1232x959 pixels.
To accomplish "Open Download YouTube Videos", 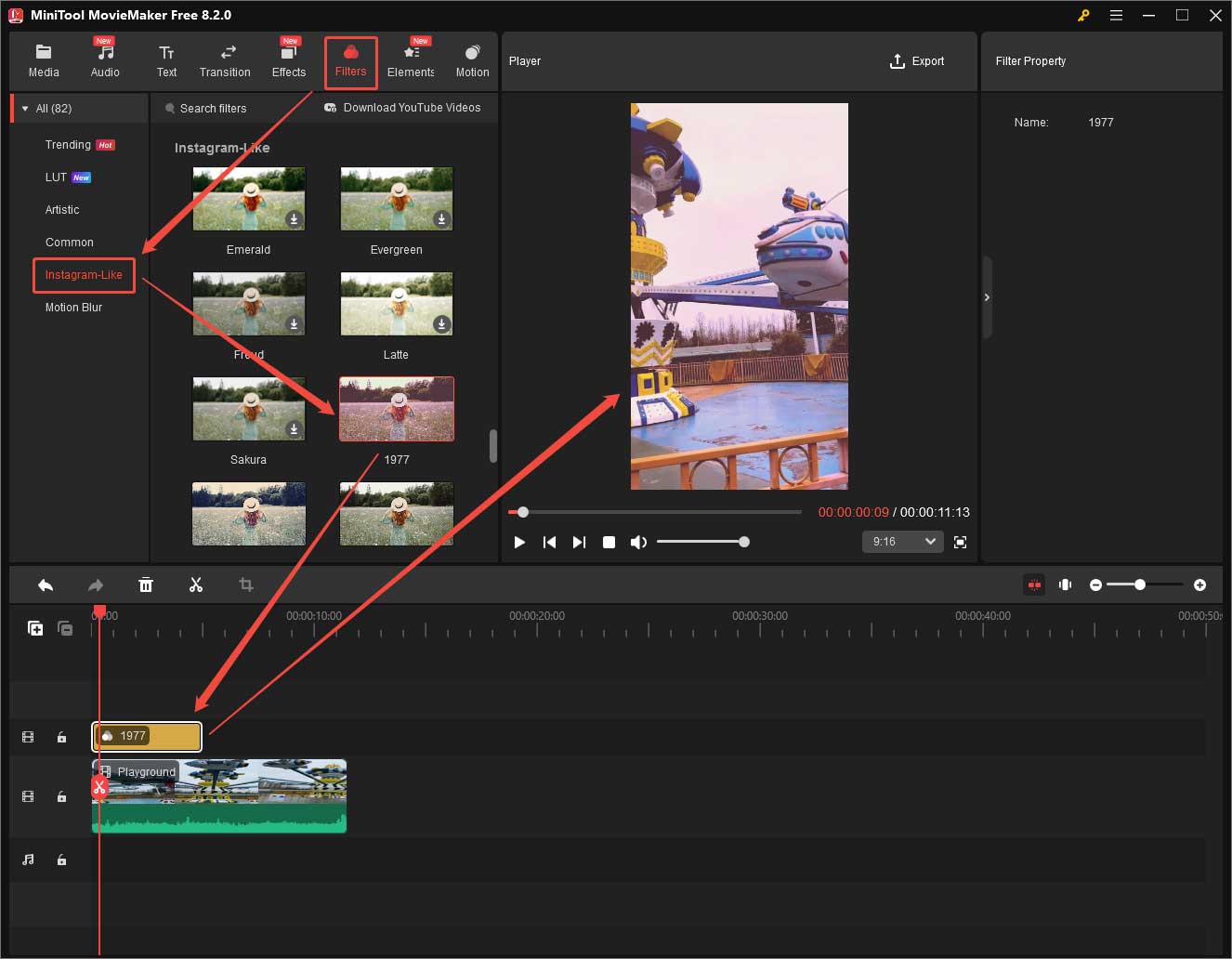I will click(x=402, y=108).
